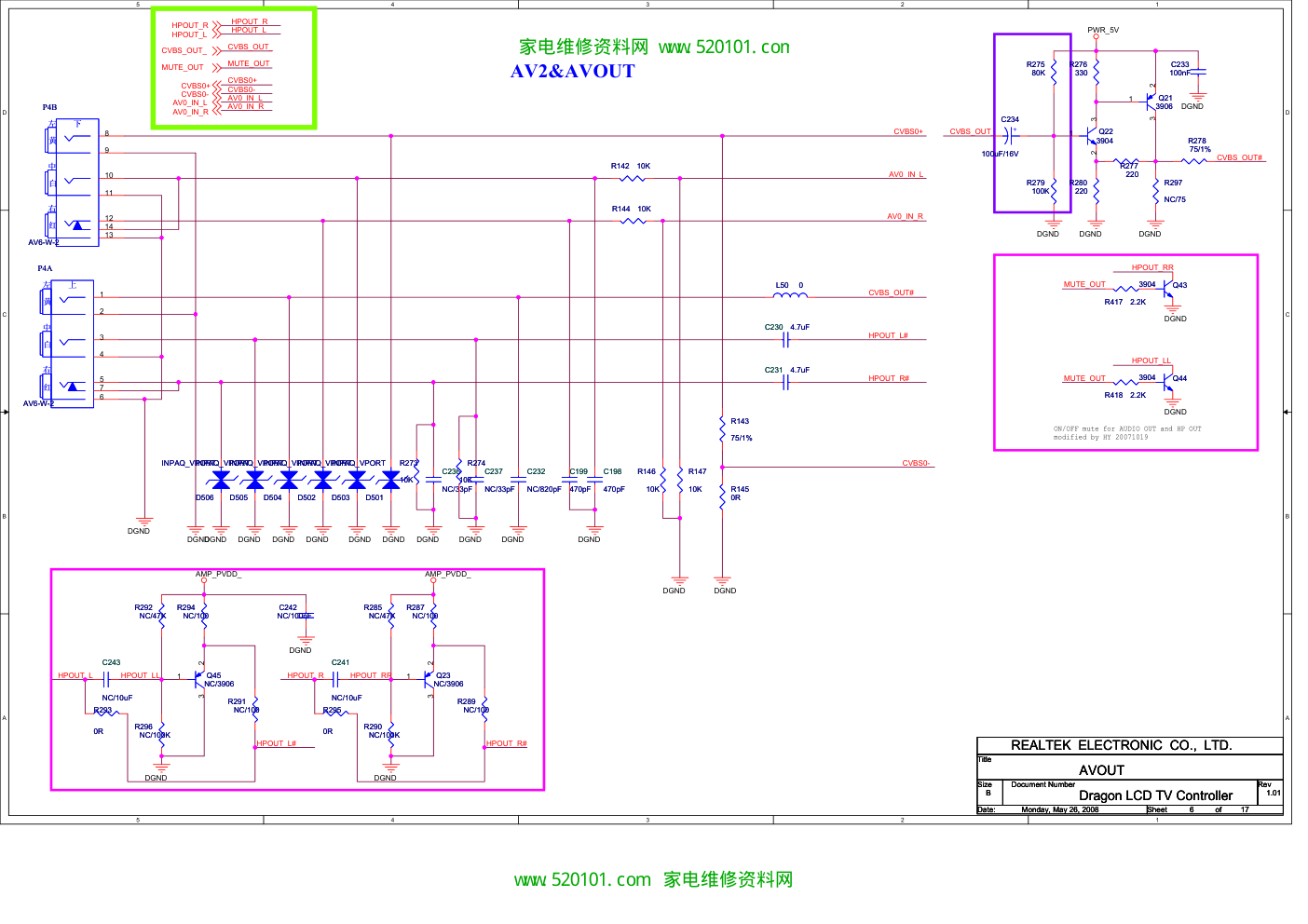This screenshot has width=1308, height=924.
Task: Click resistor label R292
Action: 143,607
